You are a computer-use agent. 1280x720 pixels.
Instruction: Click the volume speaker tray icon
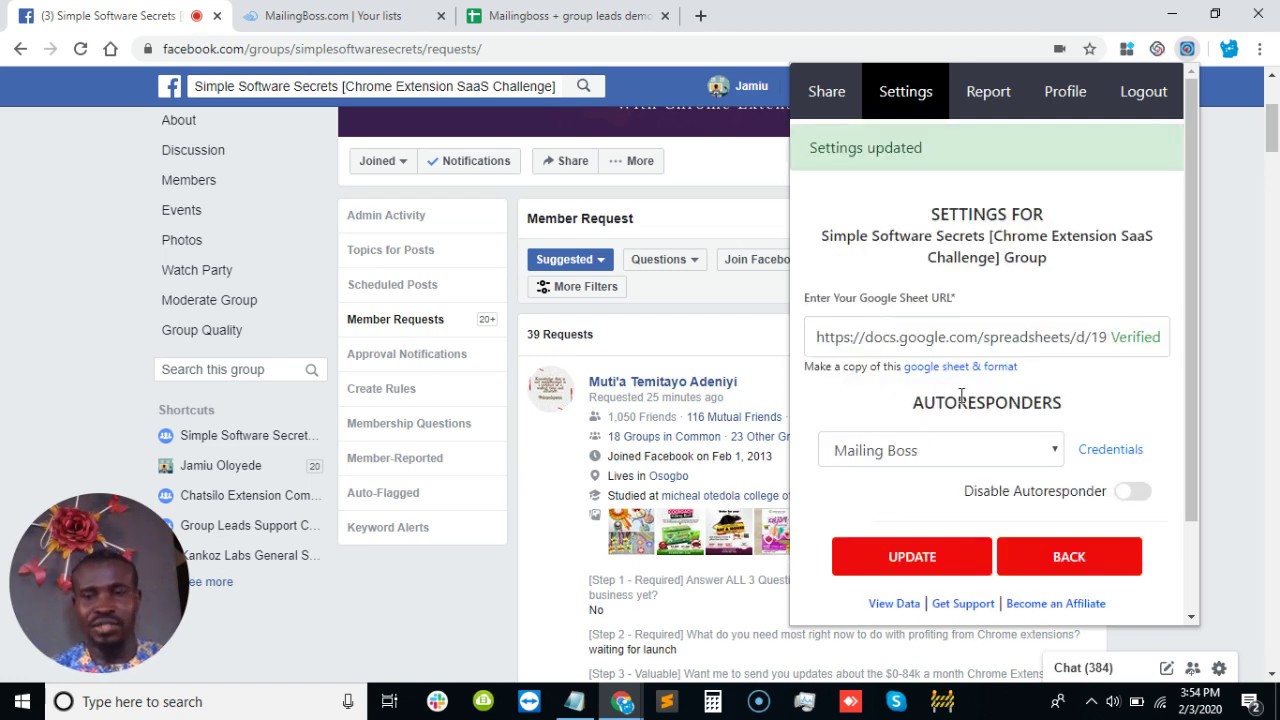point(1112,702)
